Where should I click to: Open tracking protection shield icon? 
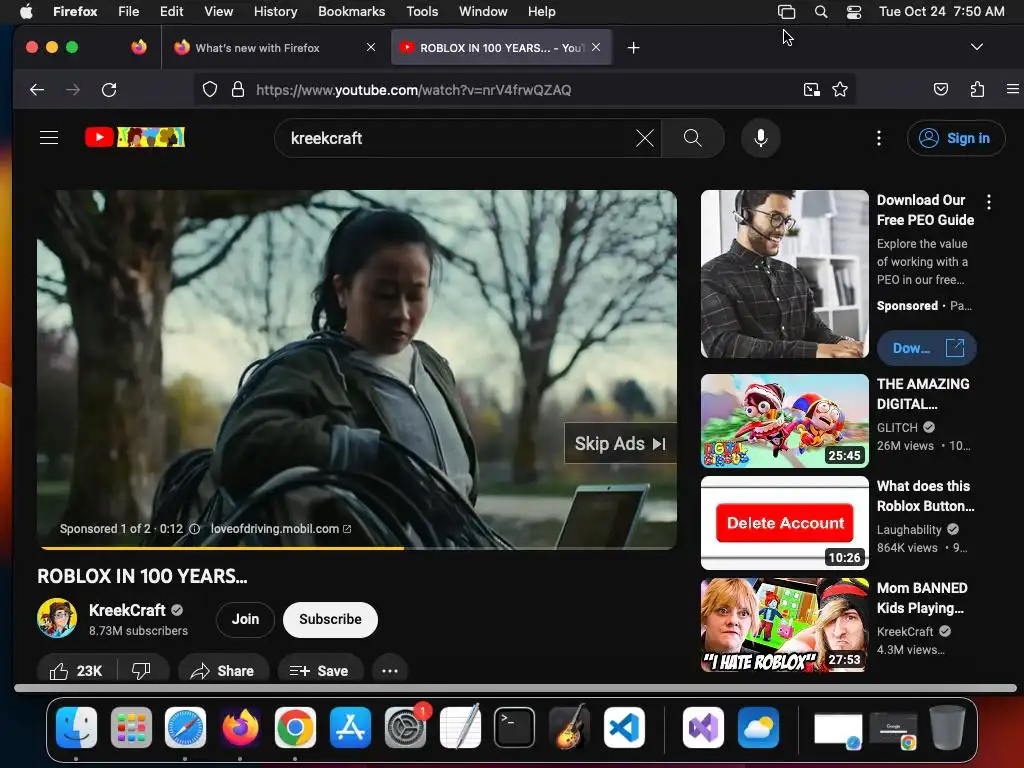coord(210,89)
